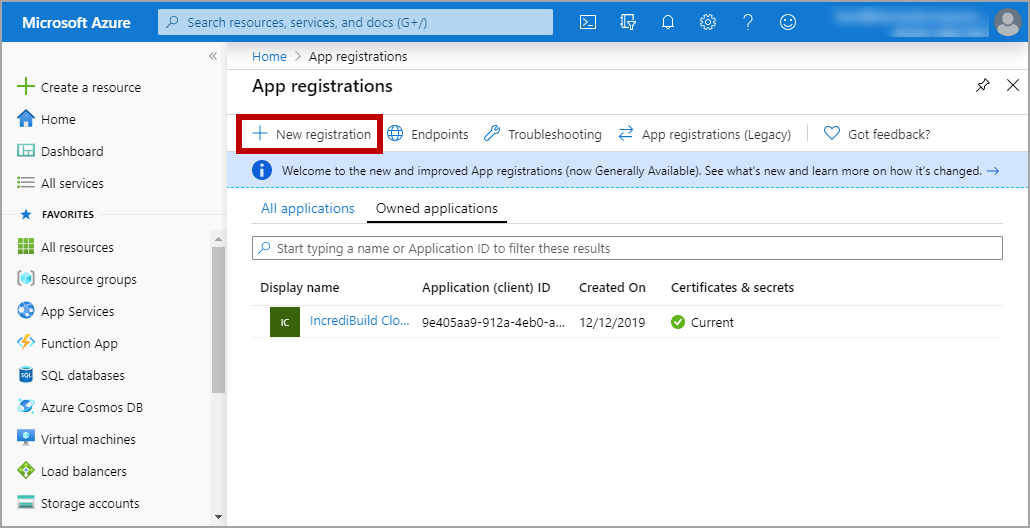Open the IncrediBuild Clo... application link

(359, 321)
